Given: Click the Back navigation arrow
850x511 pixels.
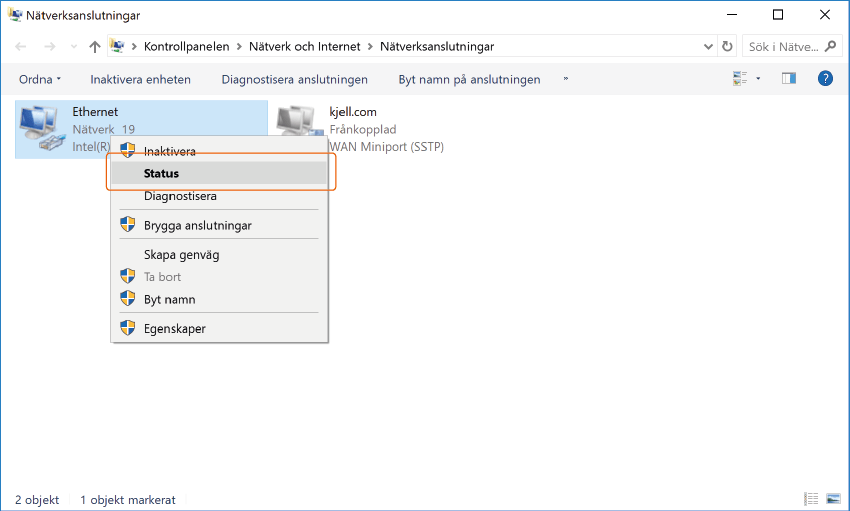Looking at the screenshot, I should tap(21, 47).
